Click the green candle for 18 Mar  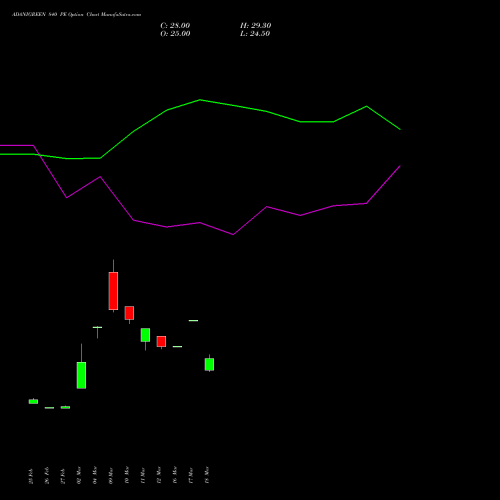(x=209, y=364)
